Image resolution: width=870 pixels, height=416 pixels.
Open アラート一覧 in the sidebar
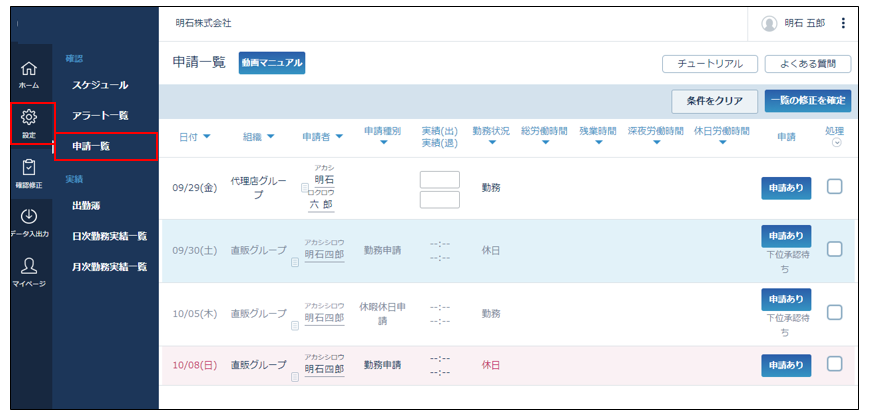[x=100, y=115]
